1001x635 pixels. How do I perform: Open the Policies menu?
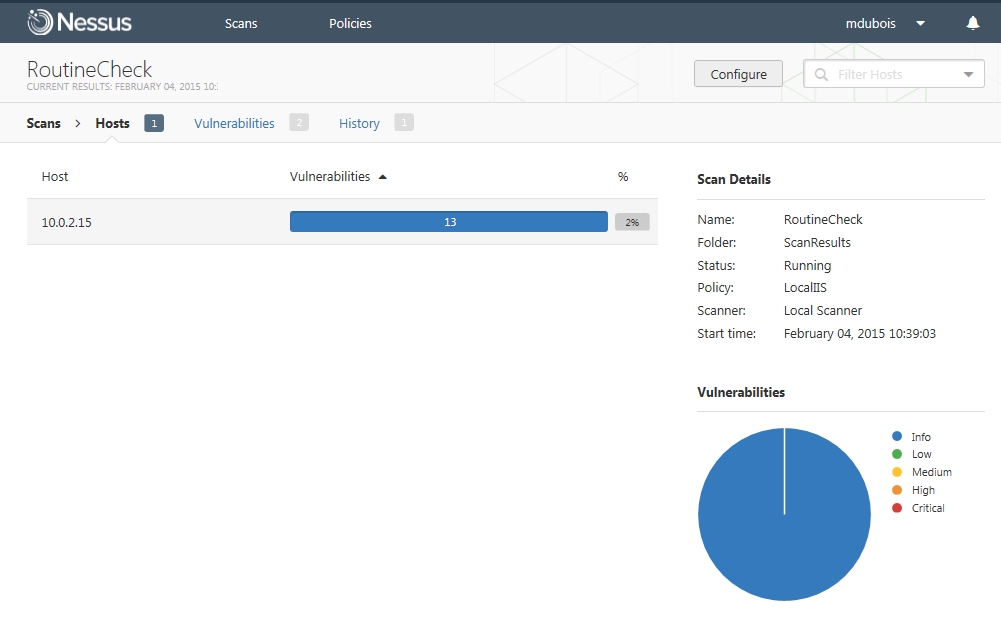click(x=350, y=24)
